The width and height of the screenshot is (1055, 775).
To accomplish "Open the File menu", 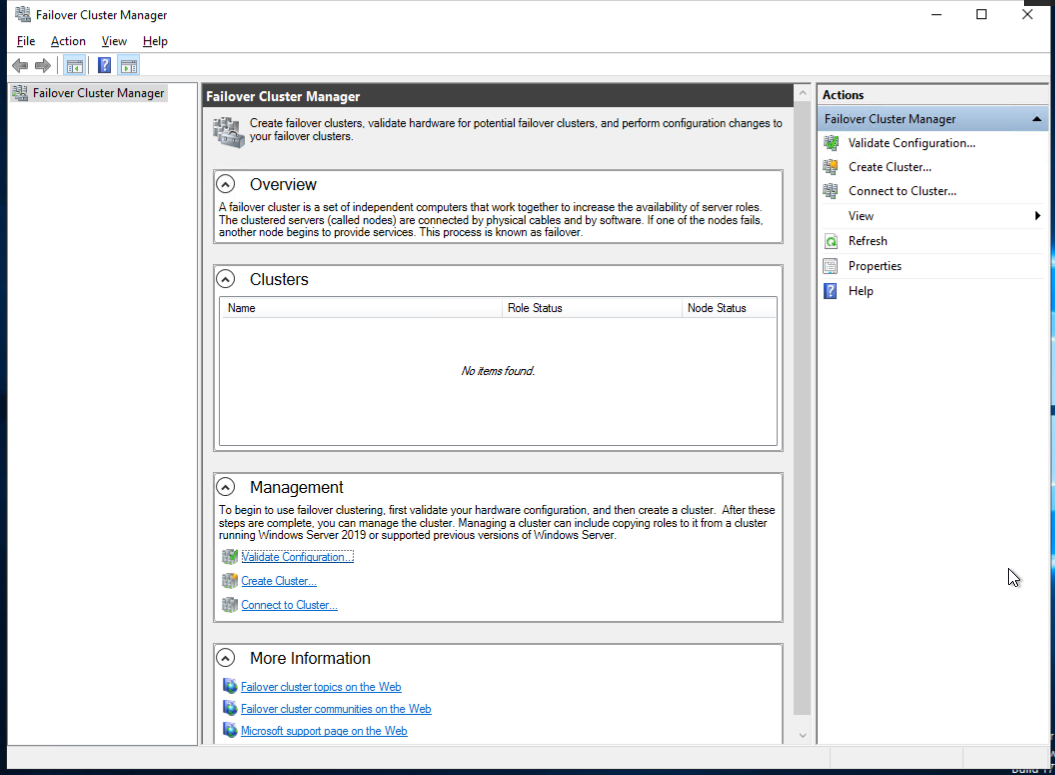I will pyautogui.click(x=26, y=41).
